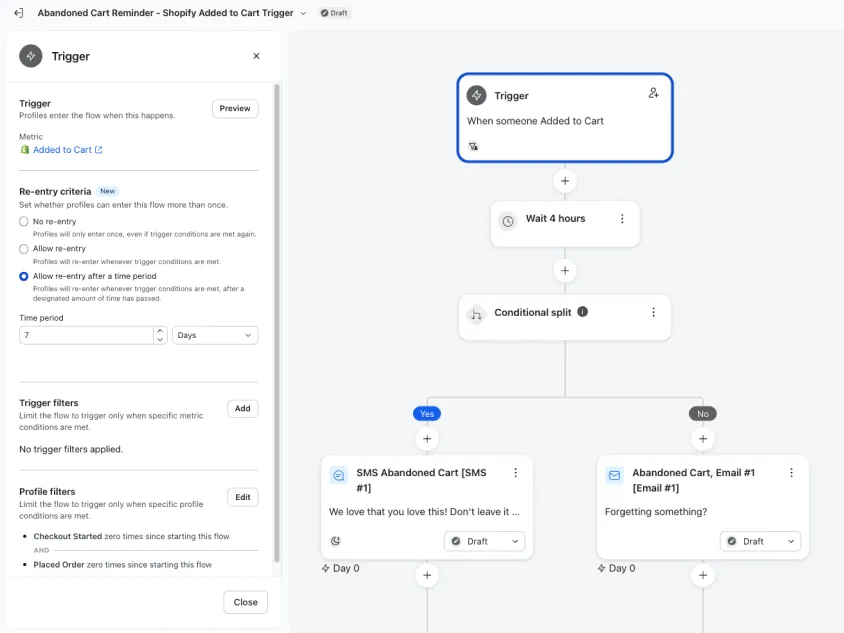The height and width of the screenshot is (633, 844).
Task: Click the plus button under the Yes branch
Action: coord(427,439)
